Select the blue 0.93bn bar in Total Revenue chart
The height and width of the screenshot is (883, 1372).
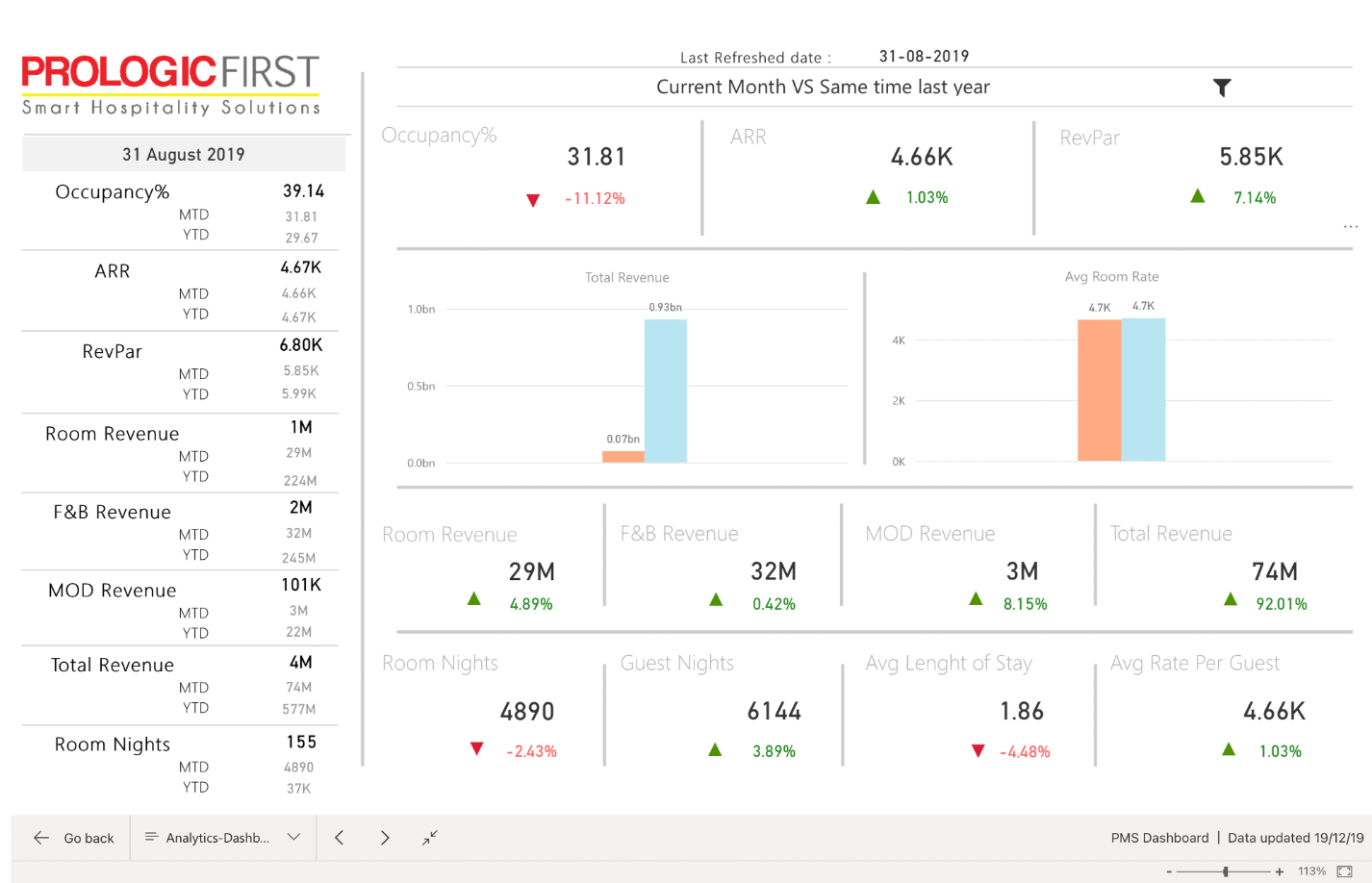click(666, 391)
